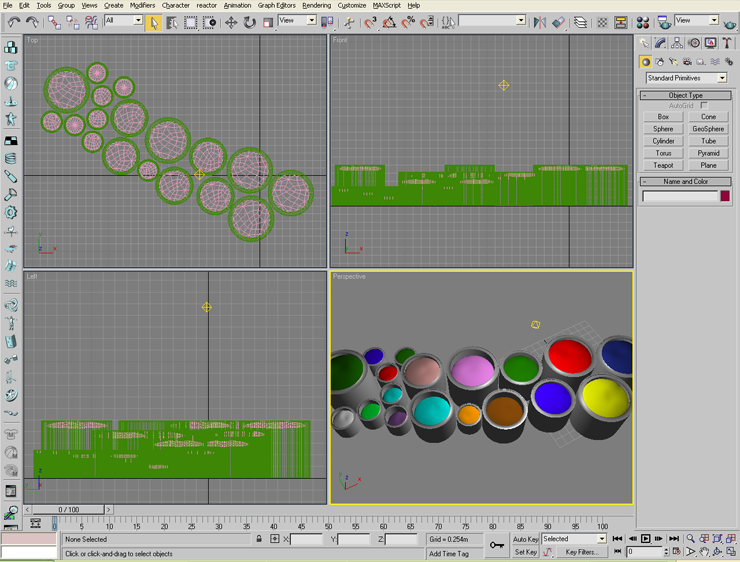The image size is (740, 562).
Task: Activate the Rotate tool in main toolbar
Action: [249, 22]
